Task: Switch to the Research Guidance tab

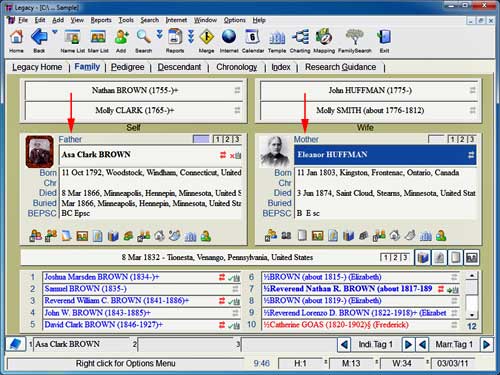Action: [340, 67]
